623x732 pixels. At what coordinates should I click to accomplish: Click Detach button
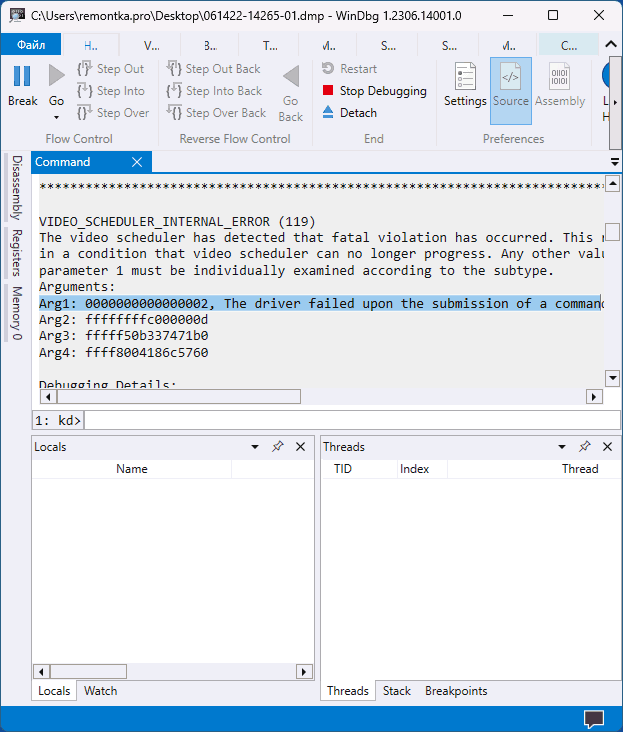click(x=349, y=113)
